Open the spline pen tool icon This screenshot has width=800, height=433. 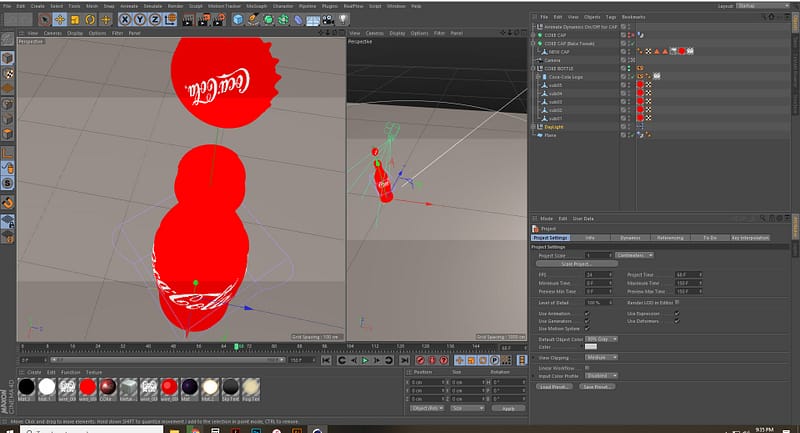tap(253, 20)
